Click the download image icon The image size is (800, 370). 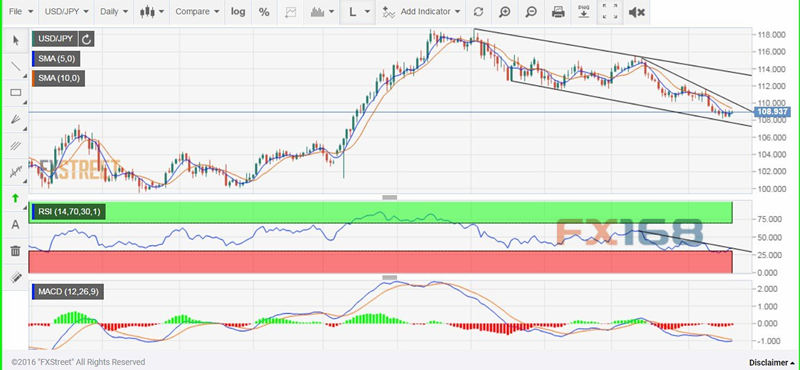coord(583,12)
